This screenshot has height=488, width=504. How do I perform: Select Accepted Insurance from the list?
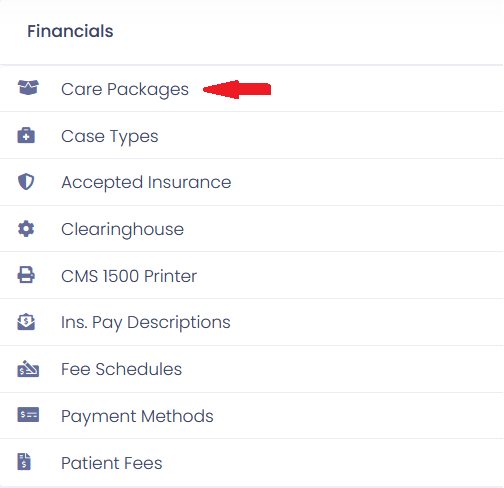click(x=252, y=182)
